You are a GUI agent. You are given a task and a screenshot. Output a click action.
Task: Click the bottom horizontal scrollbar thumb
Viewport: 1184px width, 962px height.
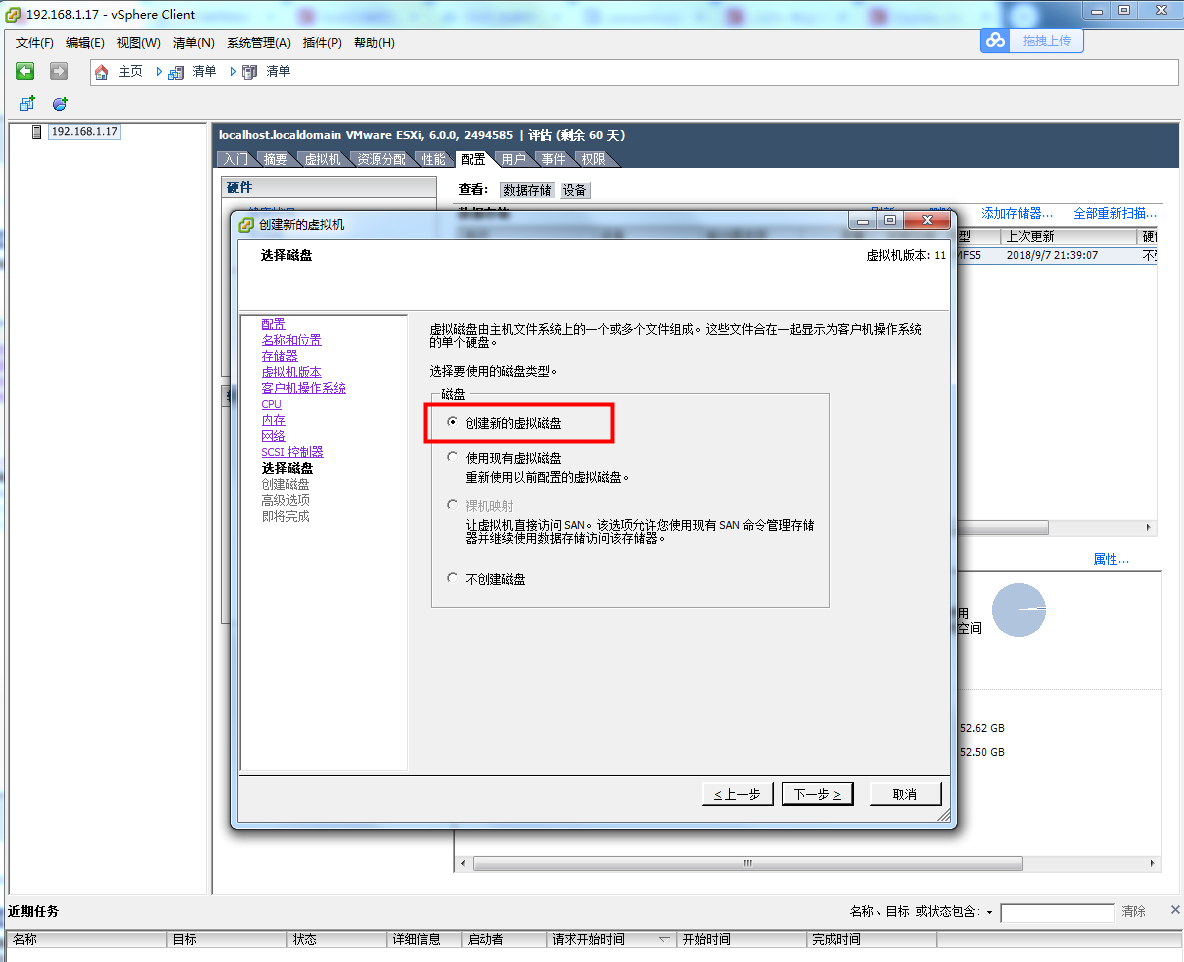748,863
